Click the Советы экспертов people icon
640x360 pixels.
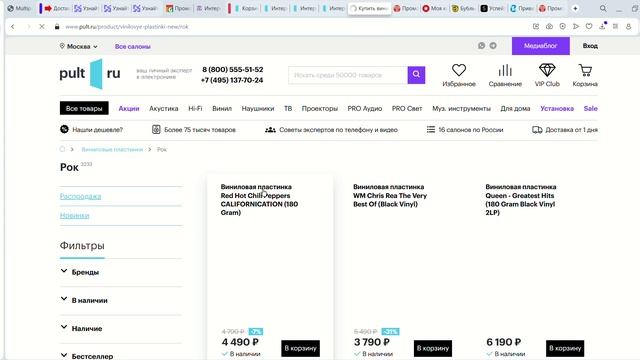270,130
